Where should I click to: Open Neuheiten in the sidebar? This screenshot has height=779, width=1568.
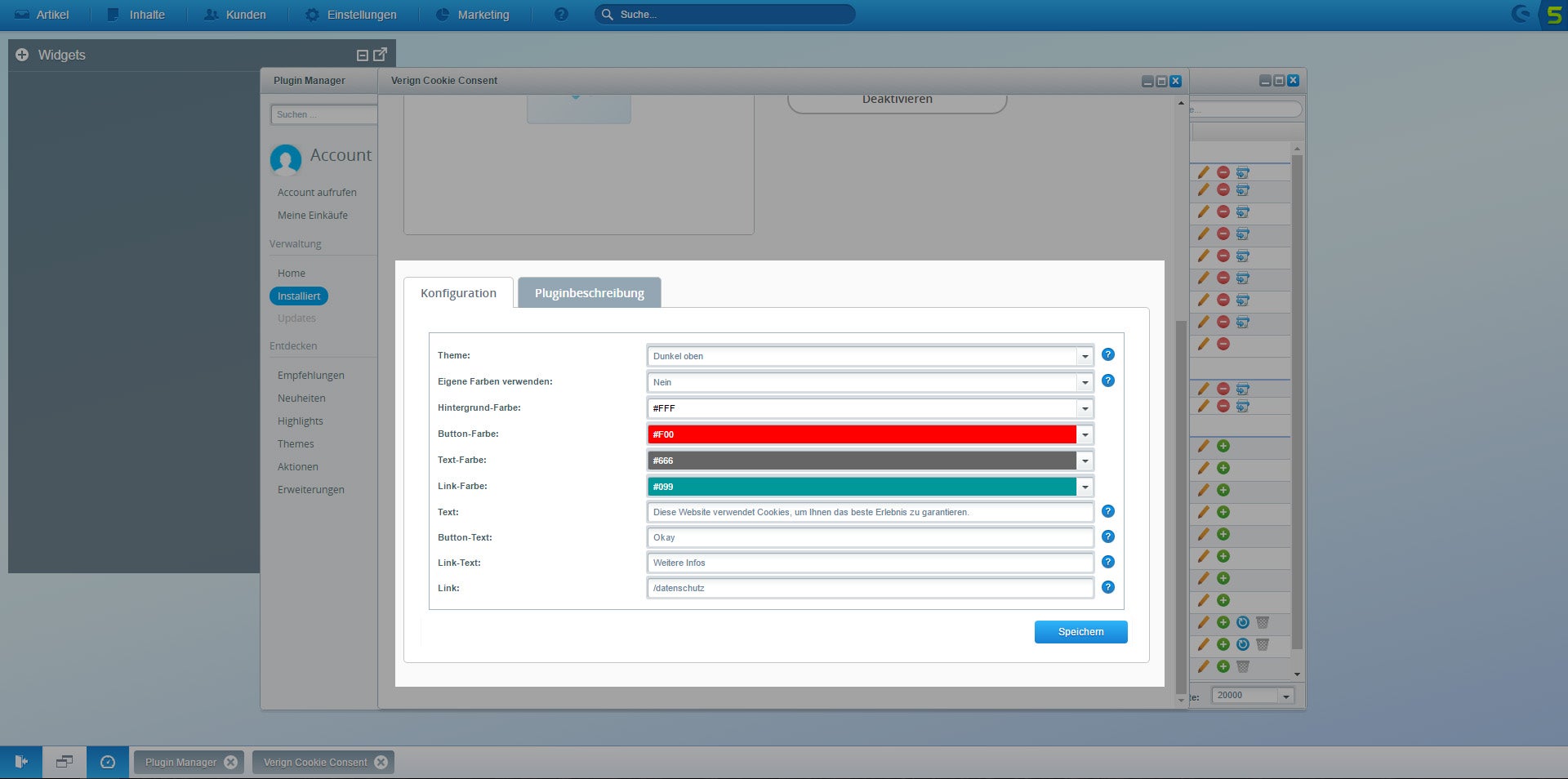(301, 398)
